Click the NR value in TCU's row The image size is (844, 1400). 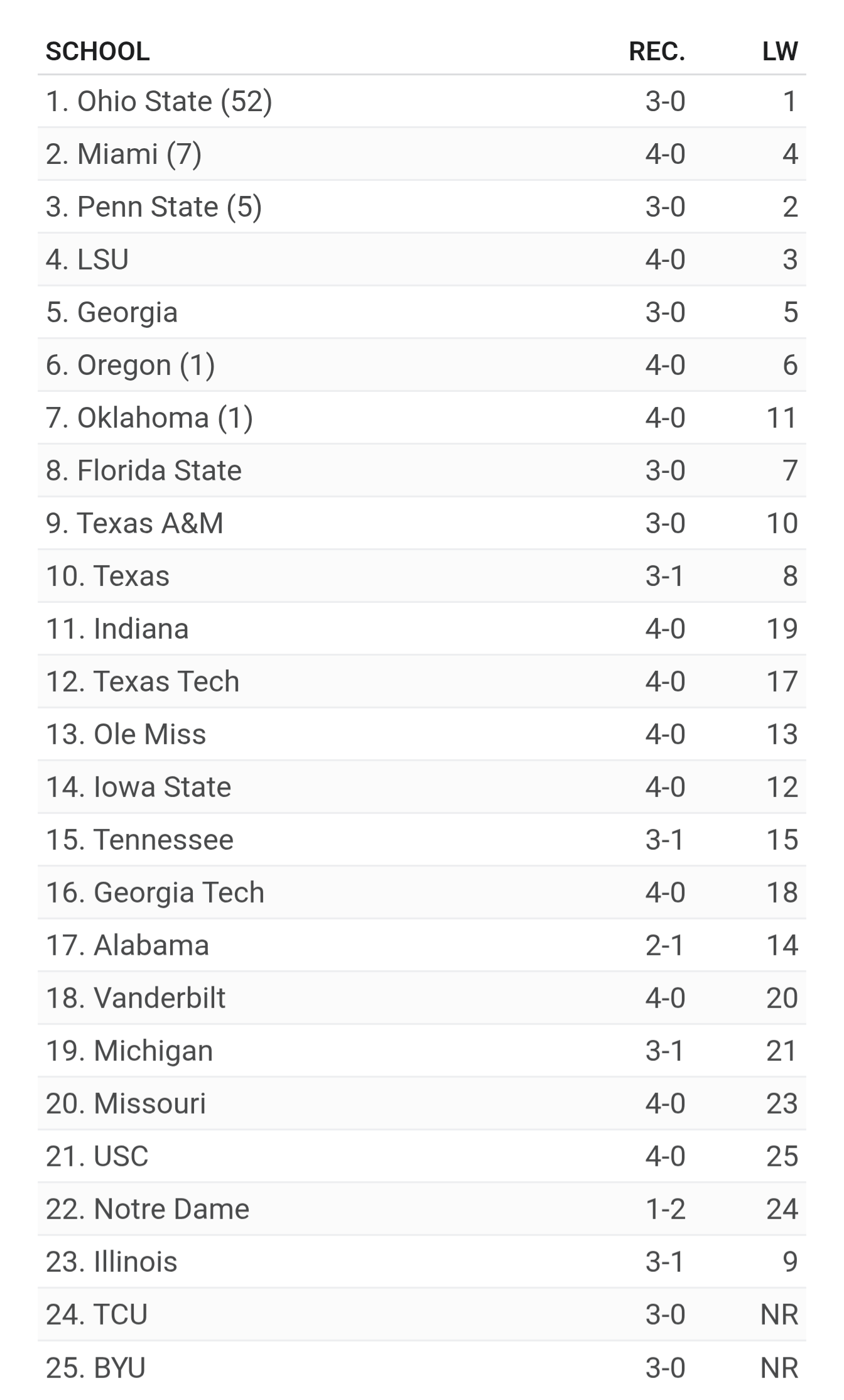point(779,1315)
